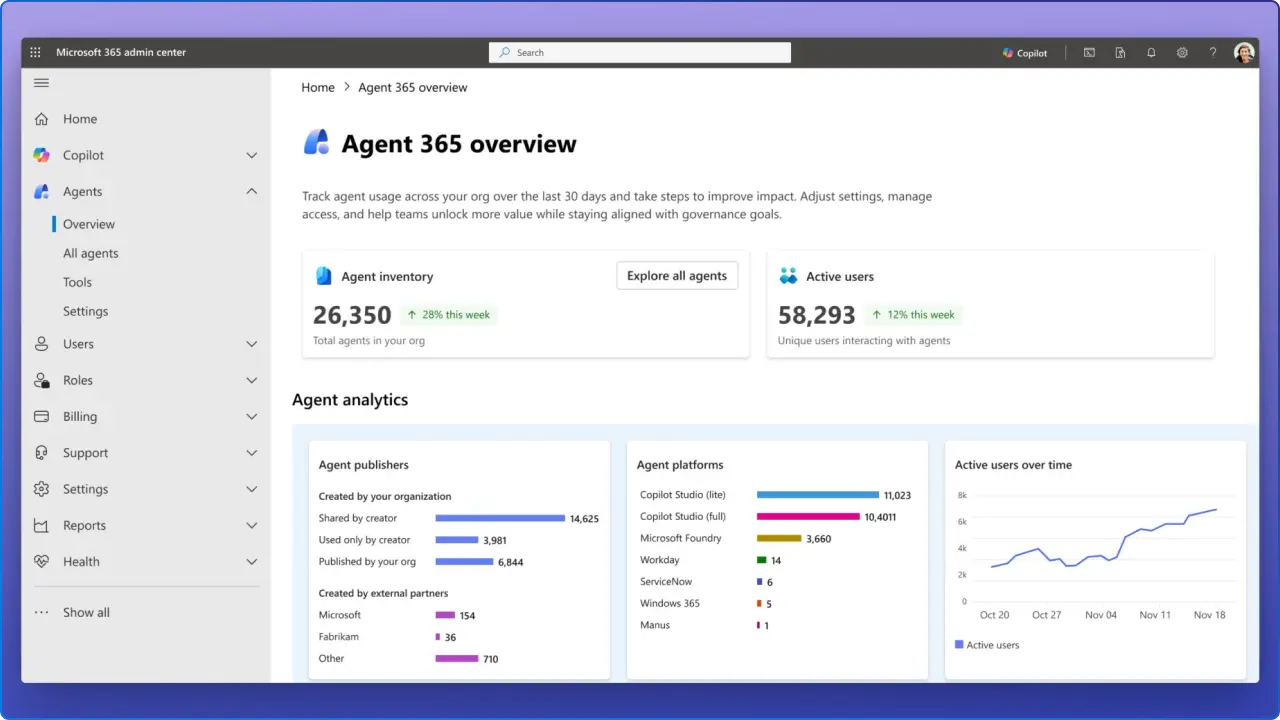The image size is (1280, 720).
Task: Select the Home icon in the sidebar
Action: (41, 118)
